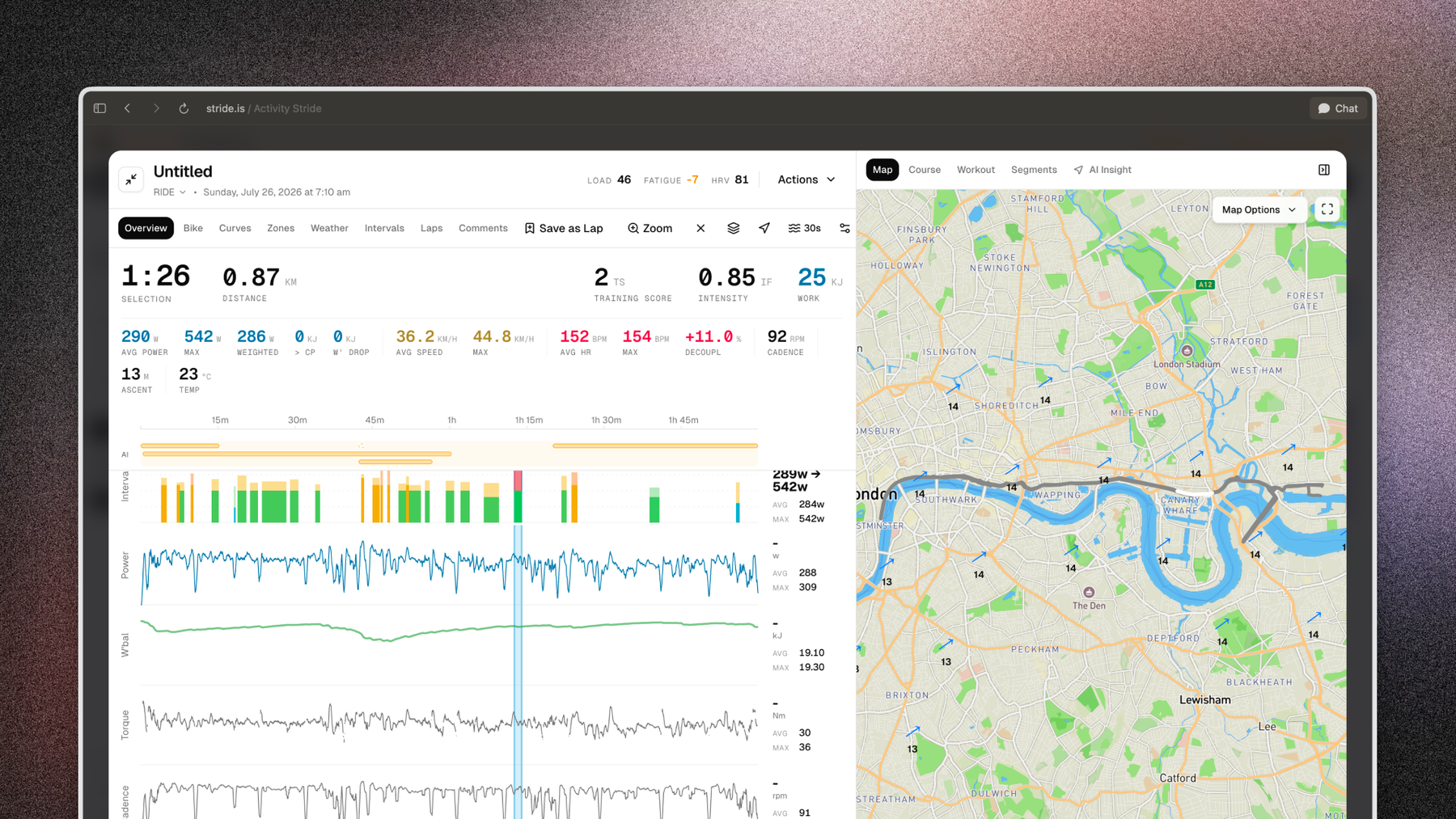1456x819 pixels.
Task: Collapse the activity view with the shrink icon
Action: pos(131,179)
